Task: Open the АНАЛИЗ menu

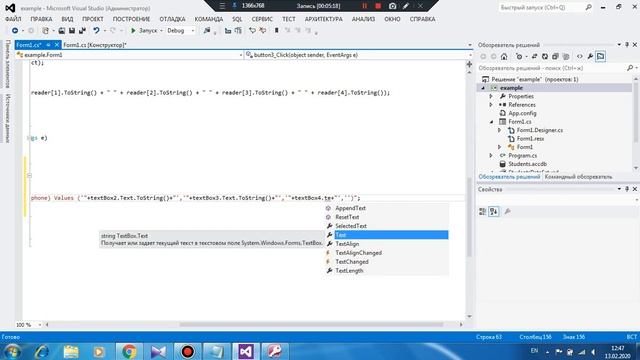Action: click(x=363, y=19)
